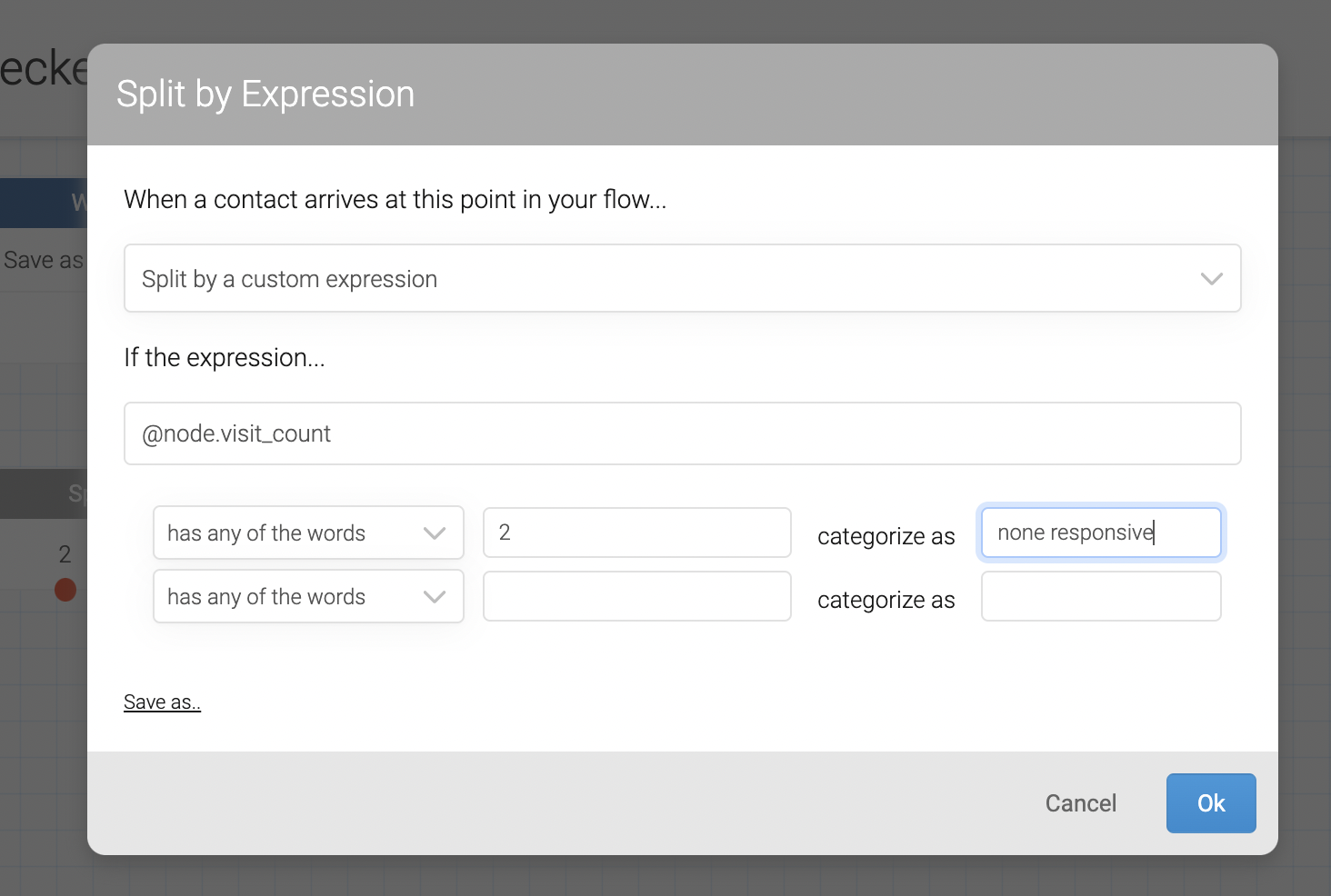
Task: Confirm the split by pressing Ok
Action: (x=1210, y=802)
